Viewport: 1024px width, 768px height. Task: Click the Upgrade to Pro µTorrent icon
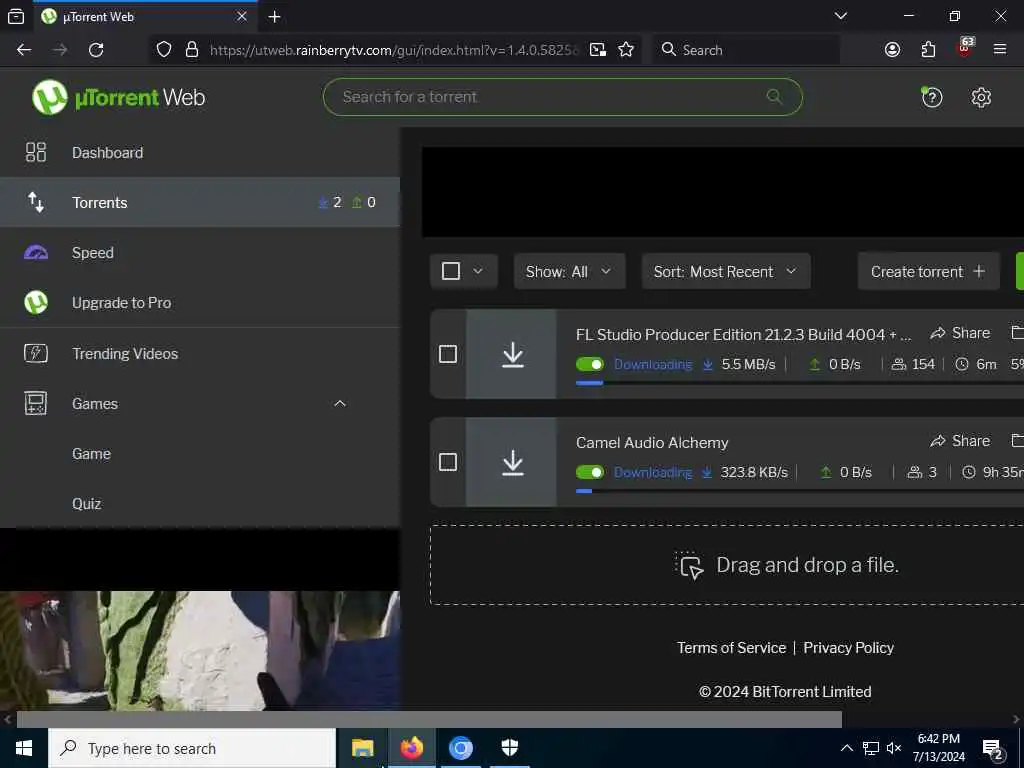pos(35,303)
